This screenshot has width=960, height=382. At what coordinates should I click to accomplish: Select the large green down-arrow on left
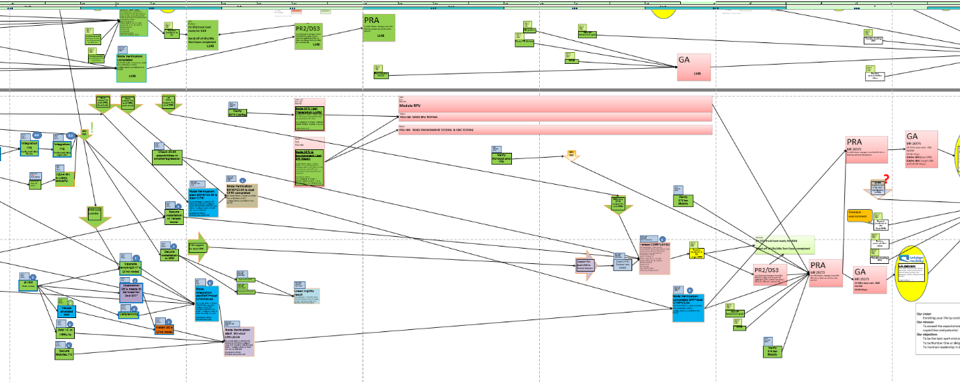[x=95, y=217]
